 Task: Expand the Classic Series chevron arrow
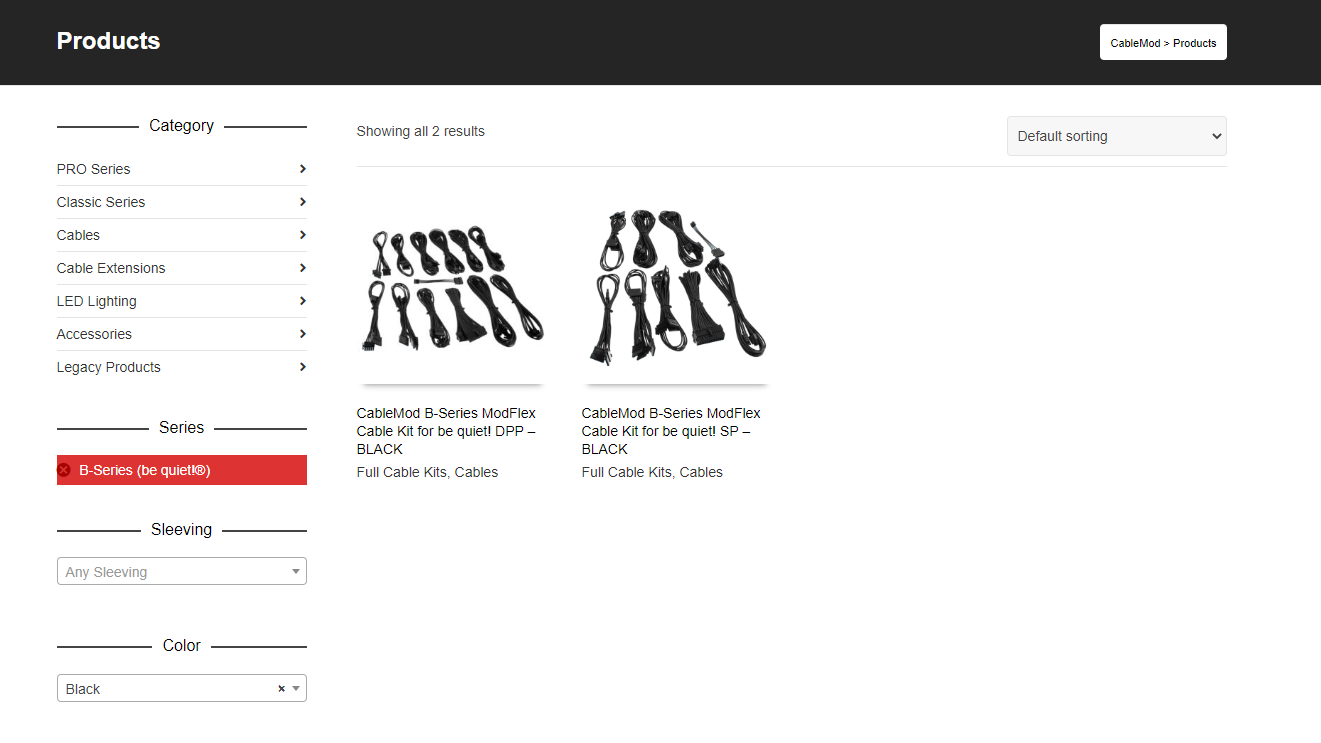click(302, 202)
